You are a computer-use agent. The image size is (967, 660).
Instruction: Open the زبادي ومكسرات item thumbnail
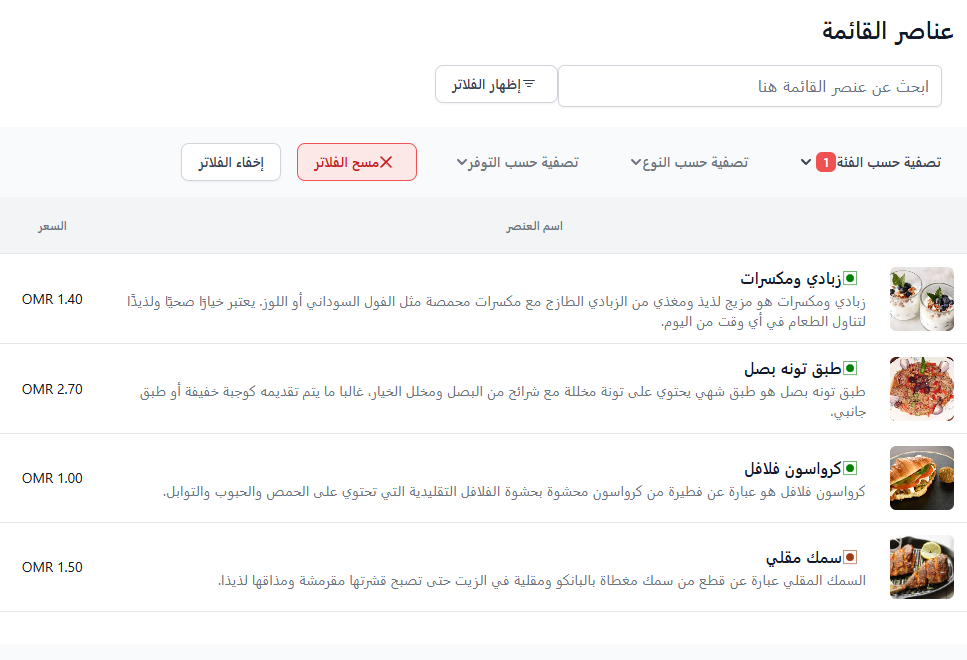click(921, 299)
